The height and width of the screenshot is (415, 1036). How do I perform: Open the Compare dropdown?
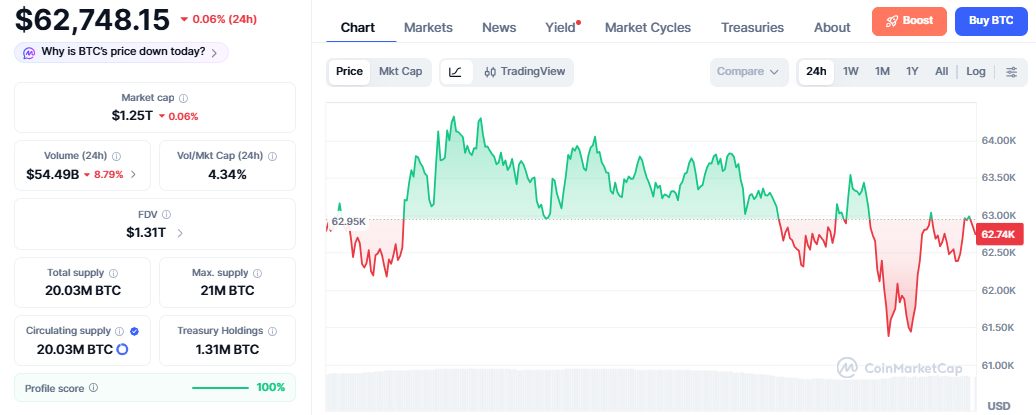click(749, 72)
